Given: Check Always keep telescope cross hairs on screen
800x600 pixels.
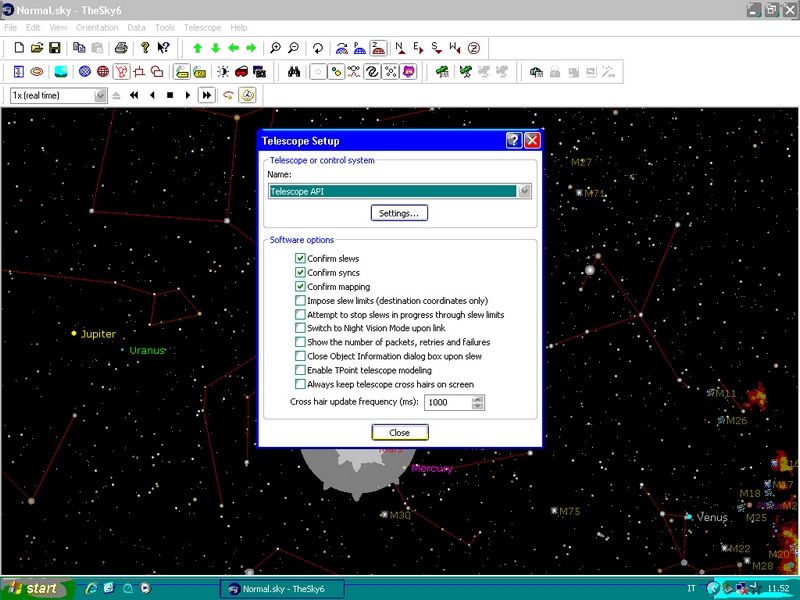Looking at the screenshot, I should (x=300, y=384).
